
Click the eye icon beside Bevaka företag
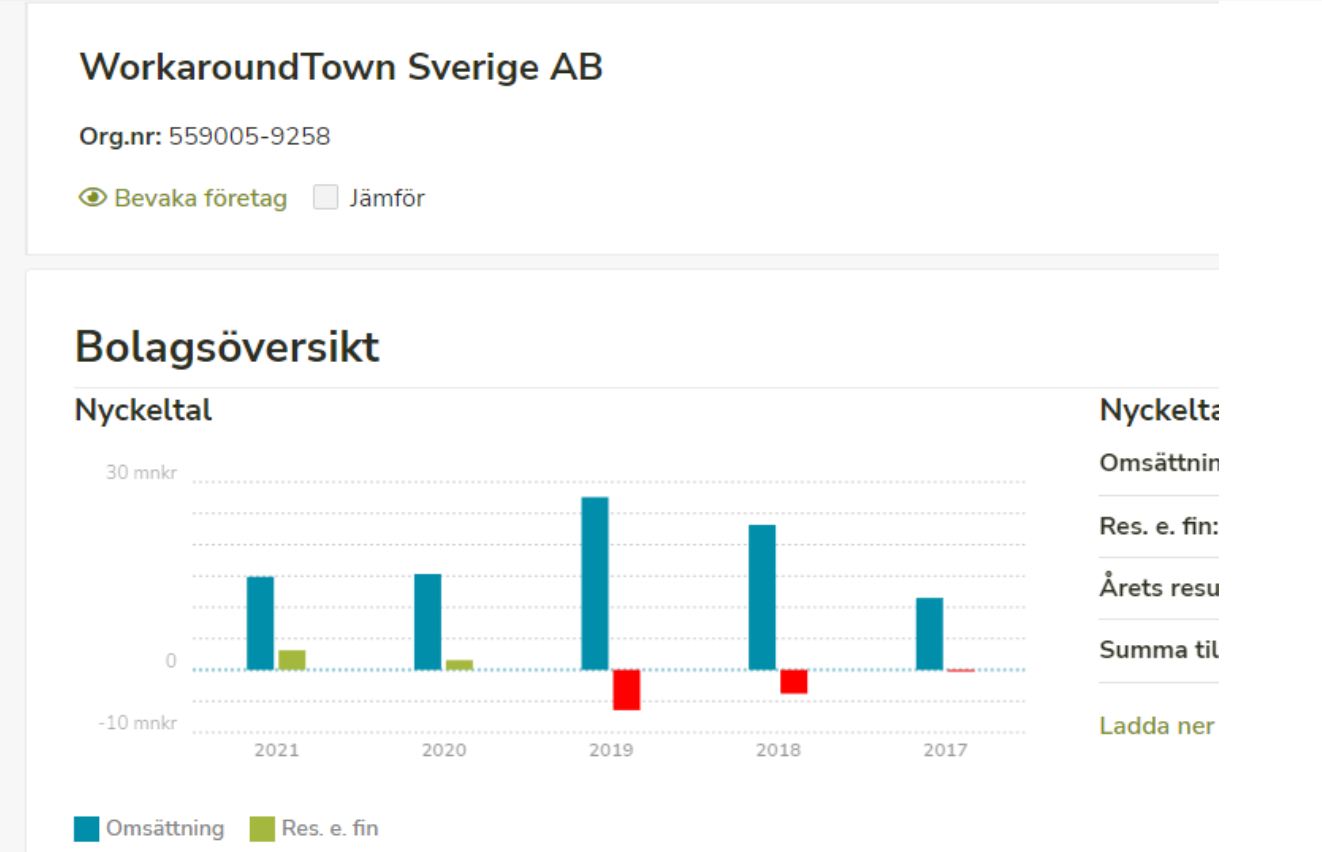pos(93,198)
